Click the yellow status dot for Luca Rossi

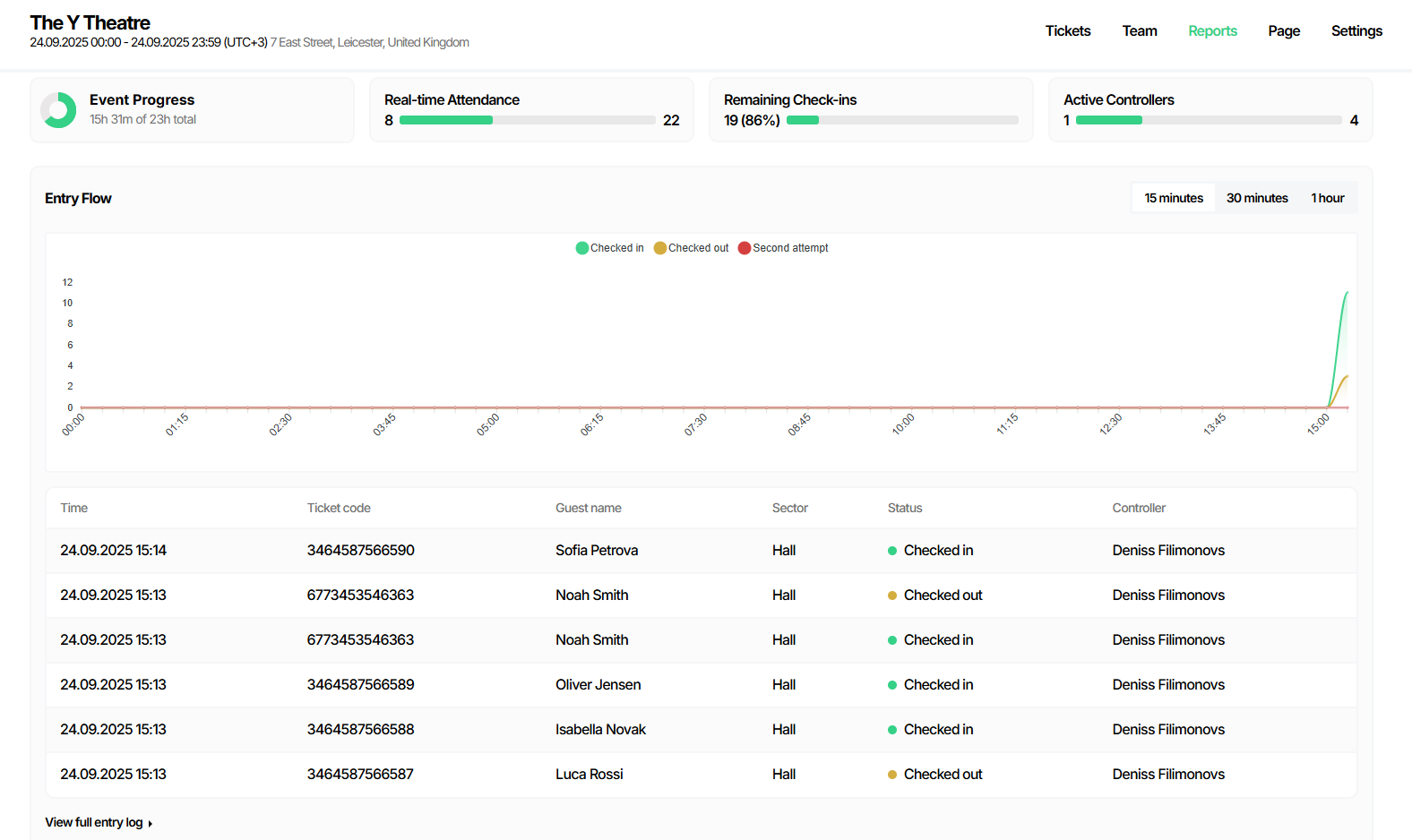pos(892,775)
